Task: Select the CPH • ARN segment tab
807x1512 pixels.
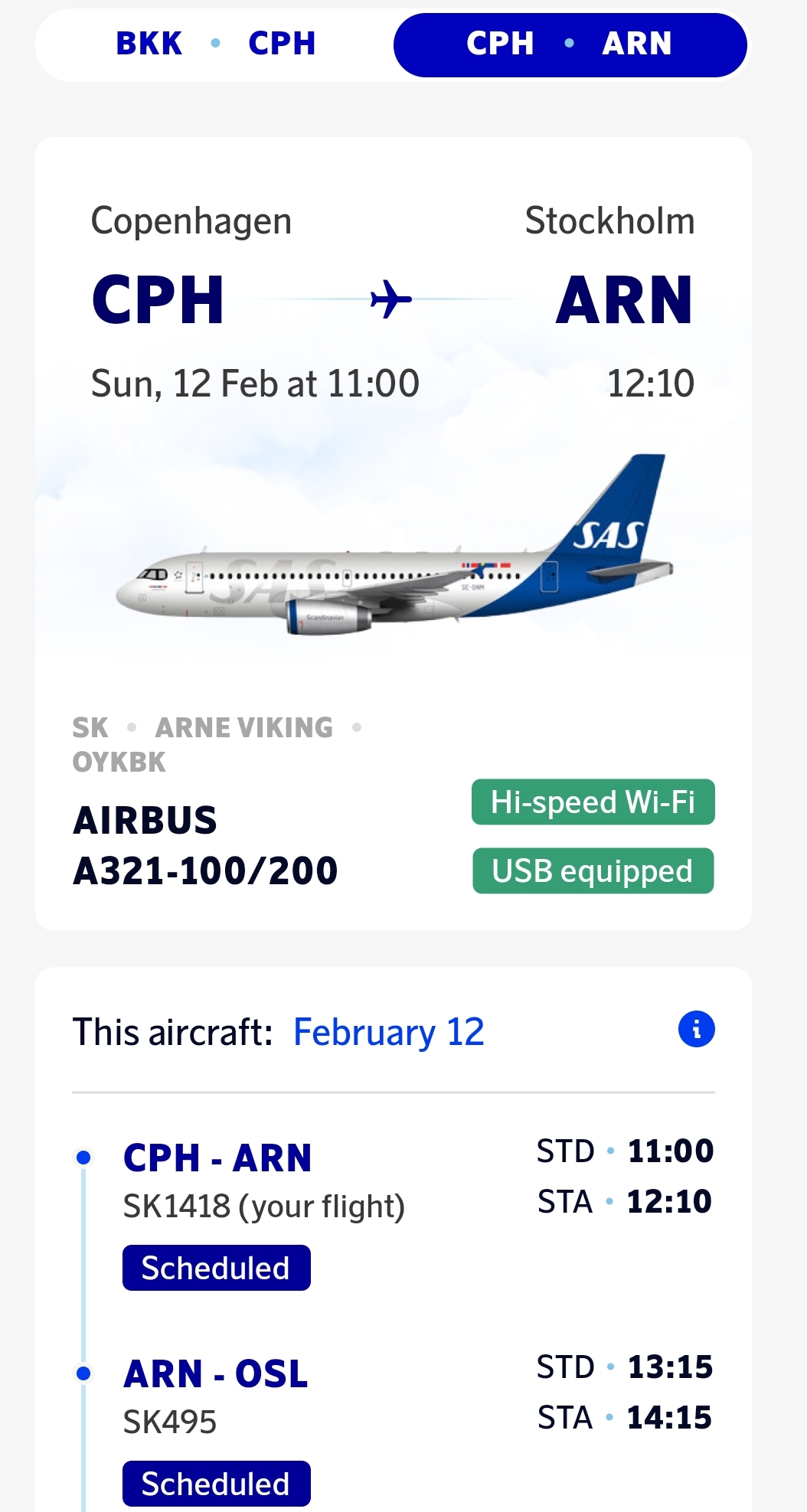Action: [x=570, y=44]
